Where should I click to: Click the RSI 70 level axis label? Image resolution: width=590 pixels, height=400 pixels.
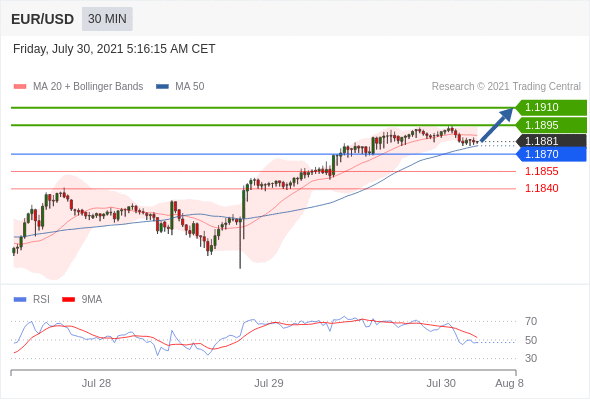[531, 321]
